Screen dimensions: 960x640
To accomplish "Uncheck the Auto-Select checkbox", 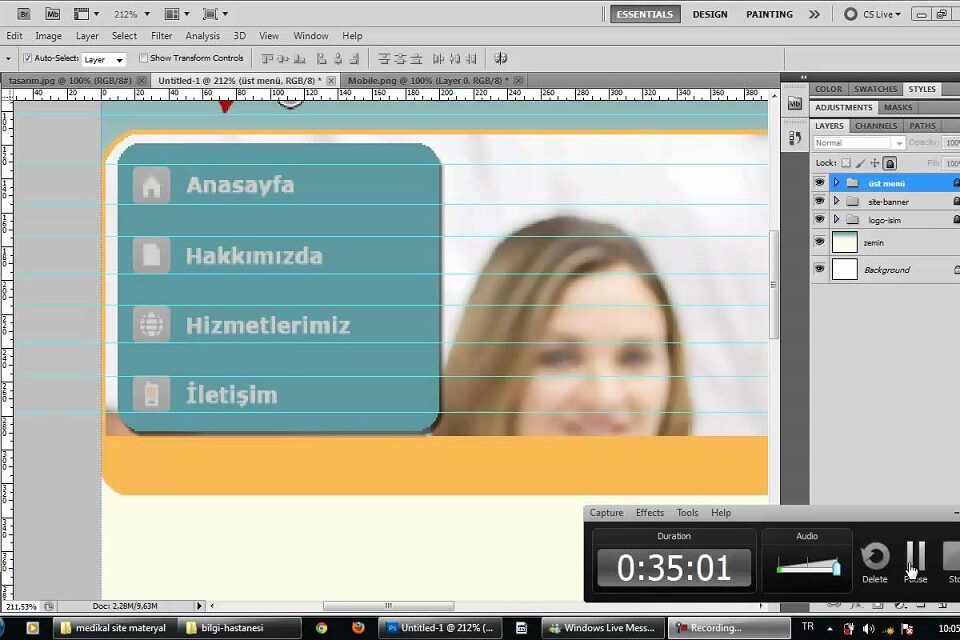I will click(x=28, y=59).
